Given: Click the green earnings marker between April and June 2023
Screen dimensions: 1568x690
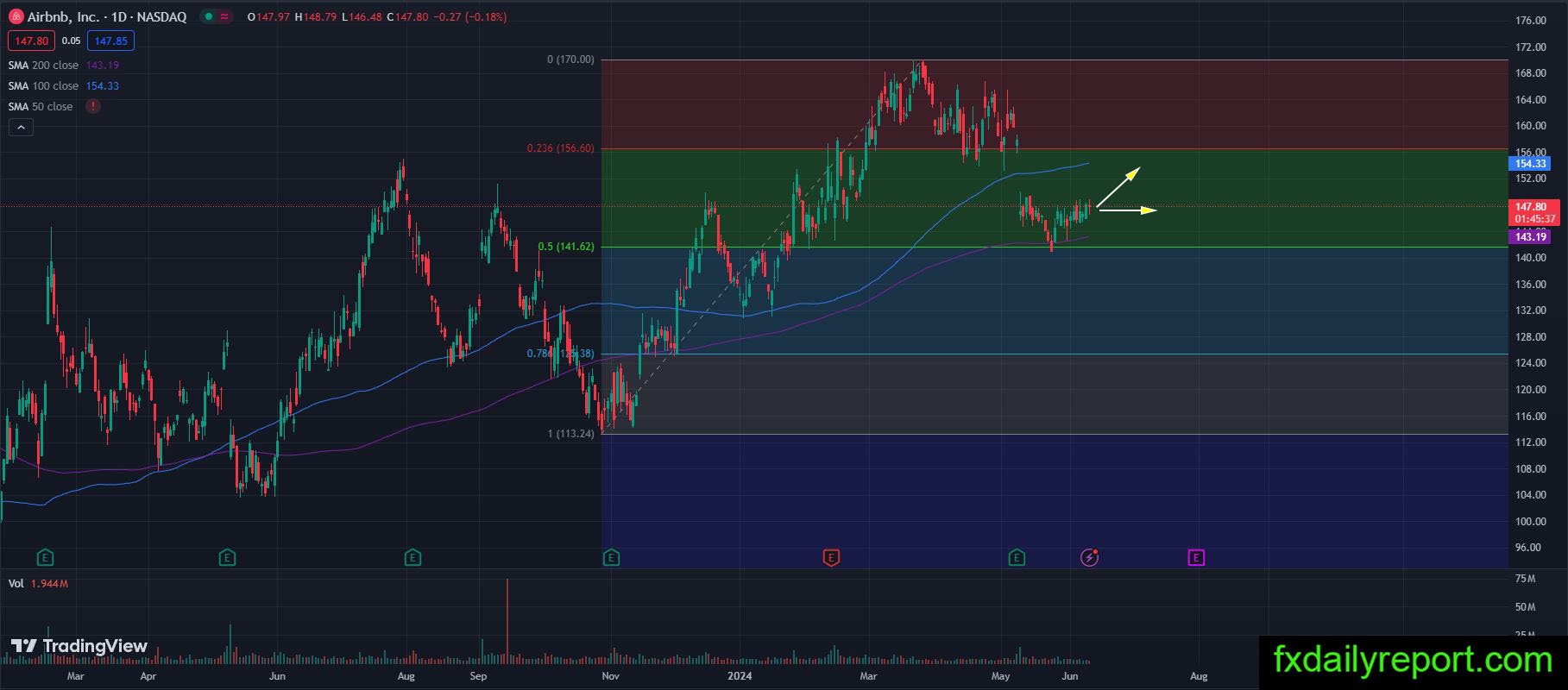Looking at the screenshot, I should (x=227, y=557).
